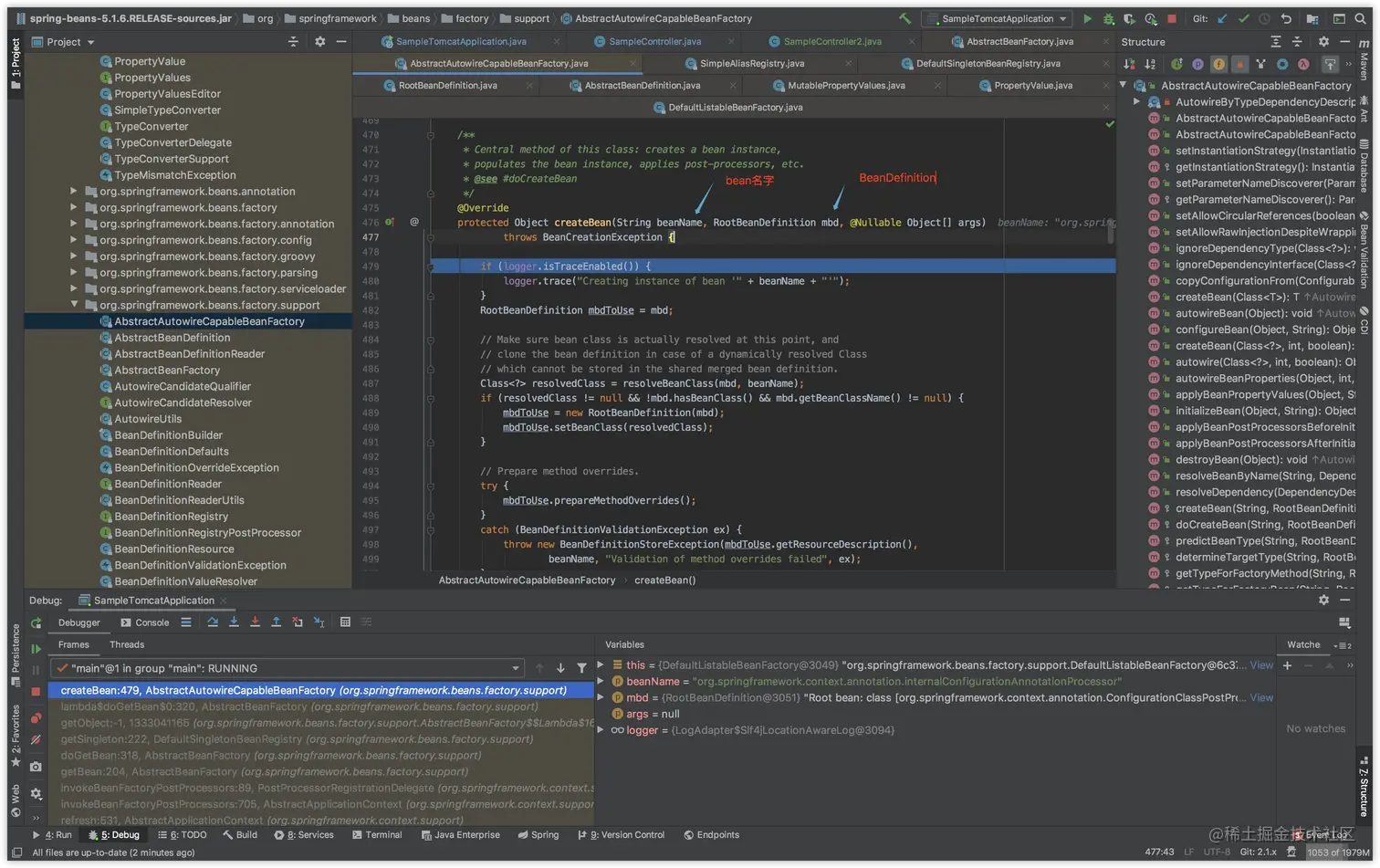Click Step Out icon in debugger toolbar
Viewport: 1380px width, 868px height.
click(276, 622)
